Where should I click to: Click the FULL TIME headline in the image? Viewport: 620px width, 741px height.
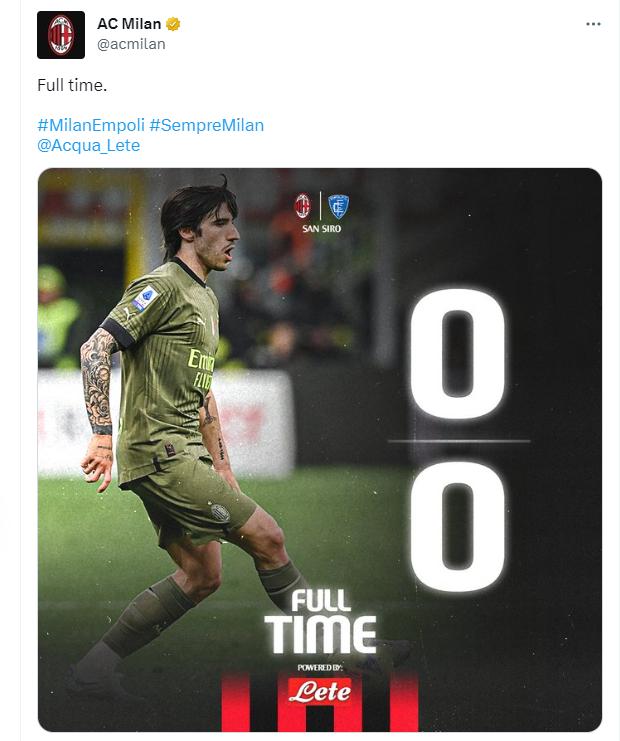320,621
